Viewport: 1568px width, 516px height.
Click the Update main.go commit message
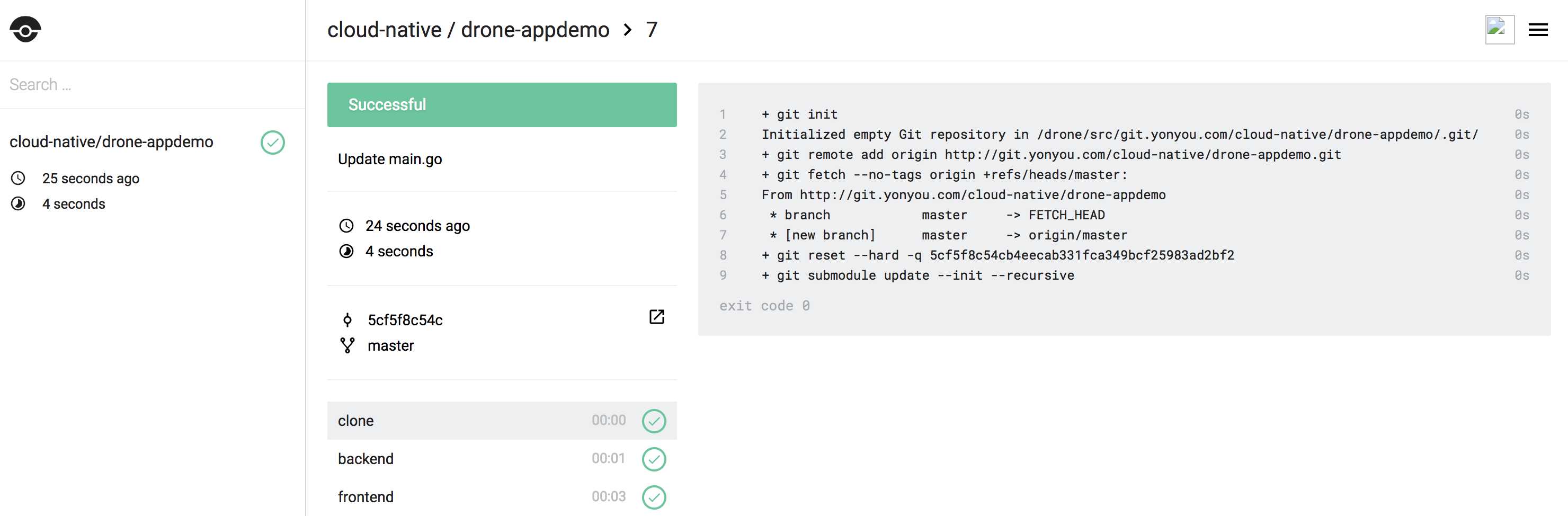(x=389, y=159)
